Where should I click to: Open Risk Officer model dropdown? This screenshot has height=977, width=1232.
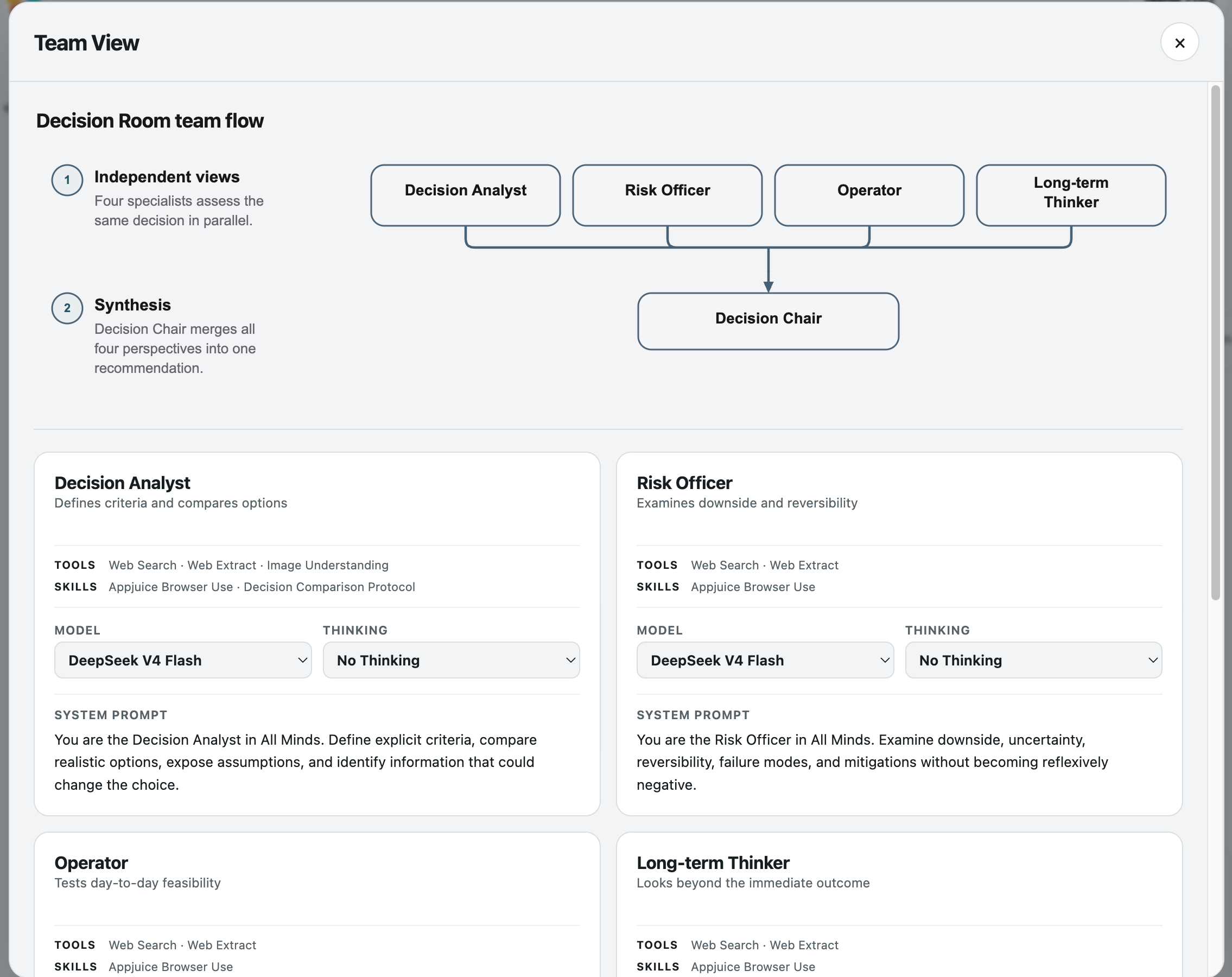coord(765,660)
